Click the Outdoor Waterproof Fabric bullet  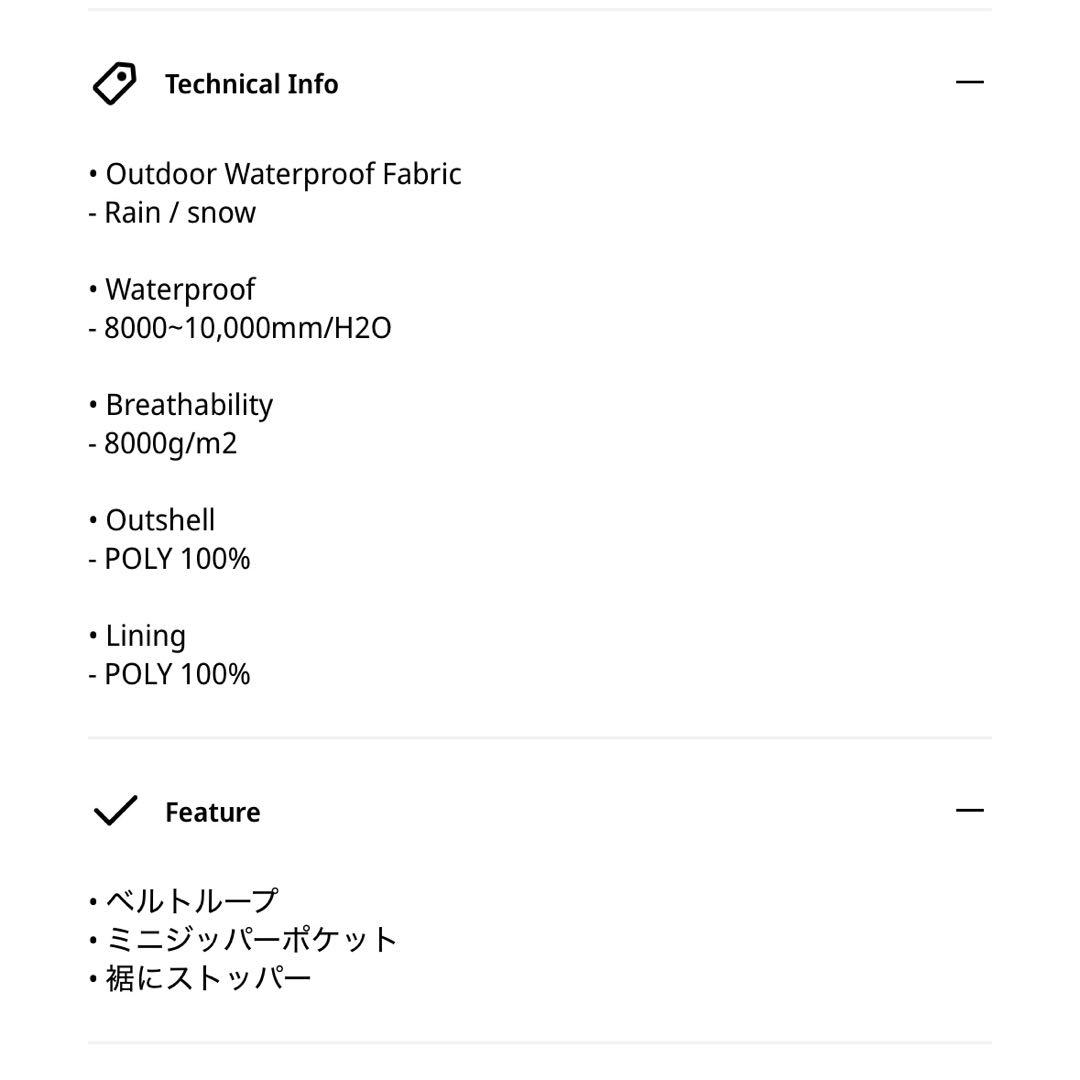[x=274, y=173]
